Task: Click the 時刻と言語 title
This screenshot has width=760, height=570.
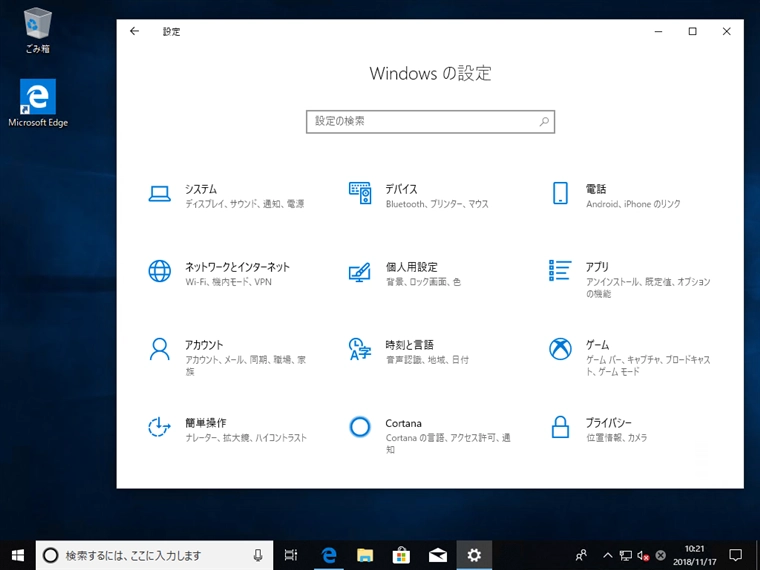Action: [x=410, y=345]
